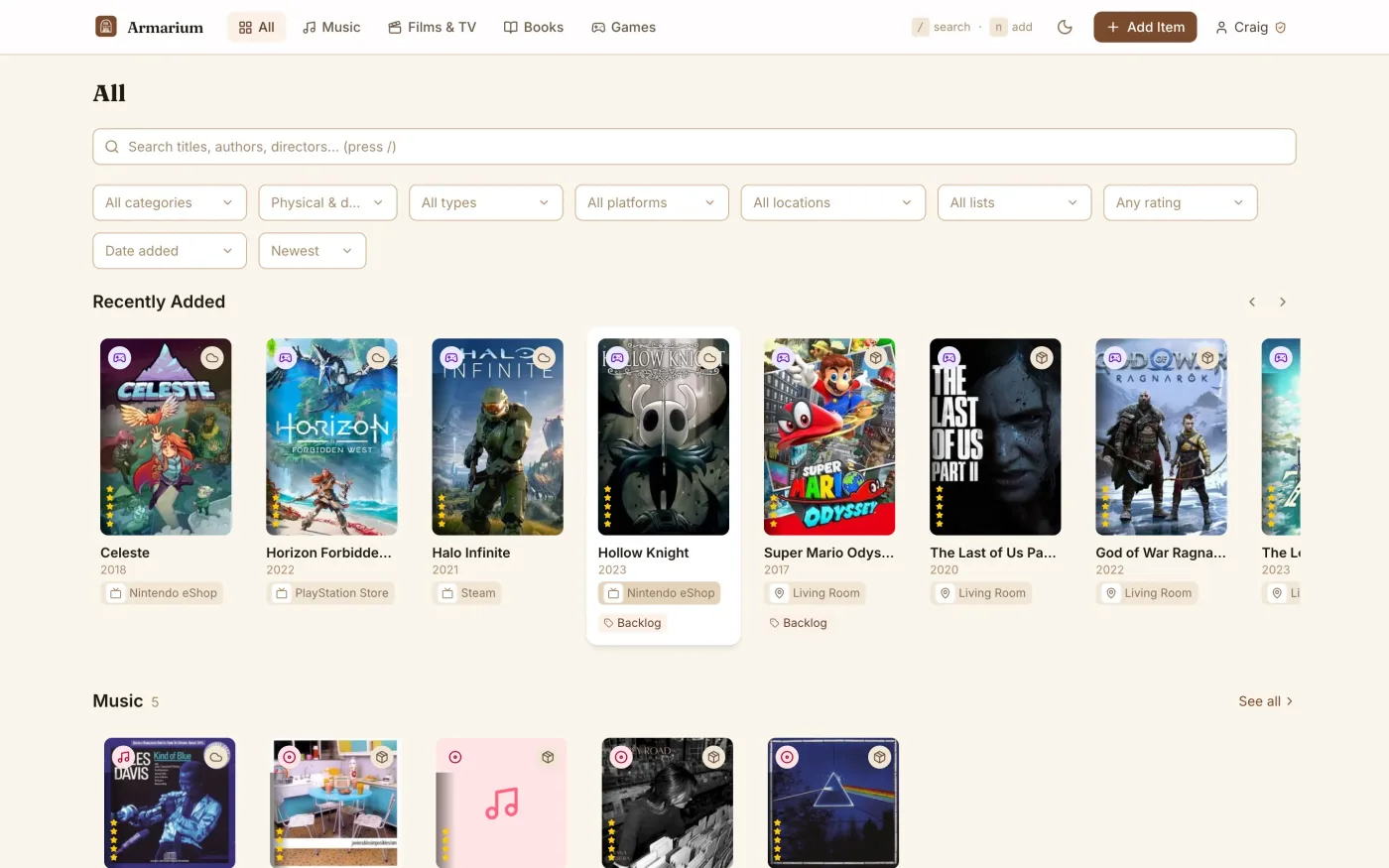The image size is (1389, 868).
Task: Click the Add Item button
Action: [x=1145, y=27]
